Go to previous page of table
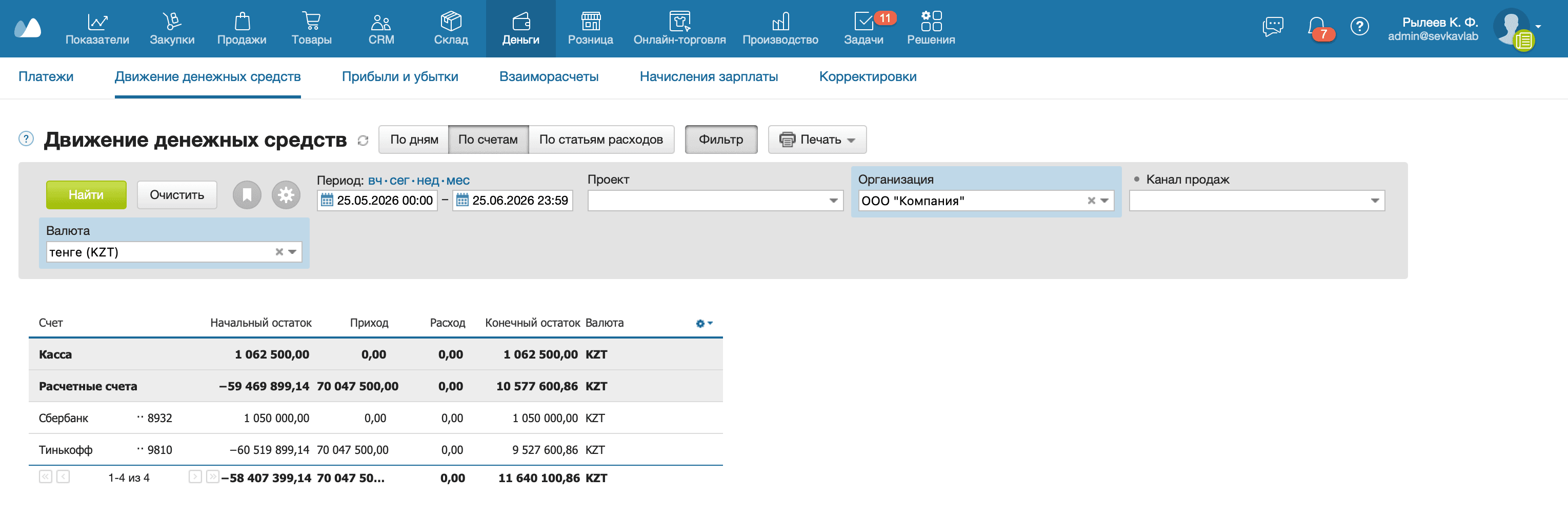1568x516 pixels. pos(63,477)
